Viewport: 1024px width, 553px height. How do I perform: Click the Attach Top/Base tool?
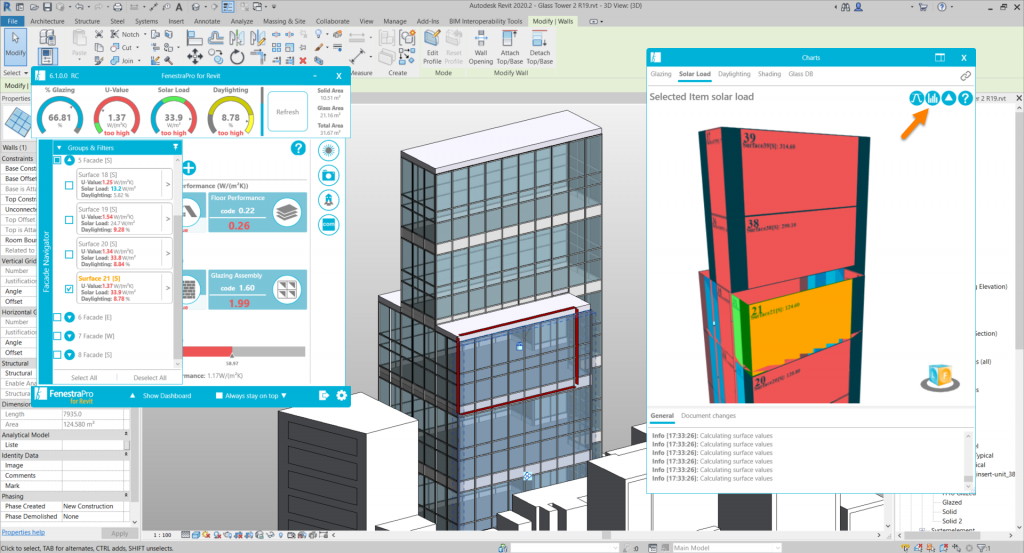pos(509,48)
